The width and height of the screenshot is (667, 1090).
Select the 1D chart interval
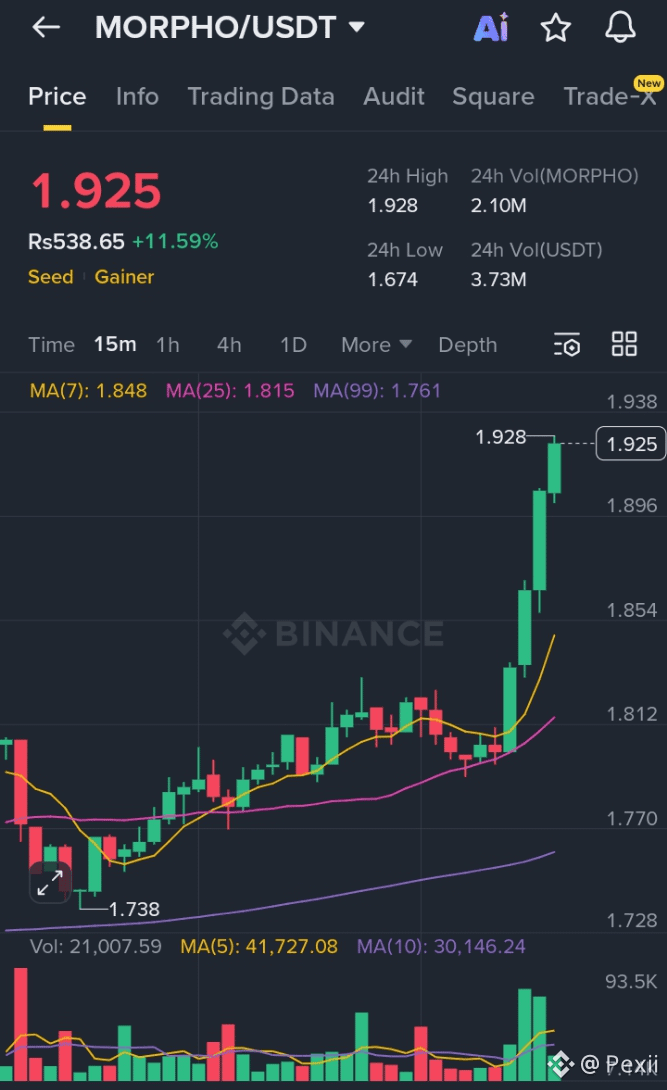click(x=293, y=345)
